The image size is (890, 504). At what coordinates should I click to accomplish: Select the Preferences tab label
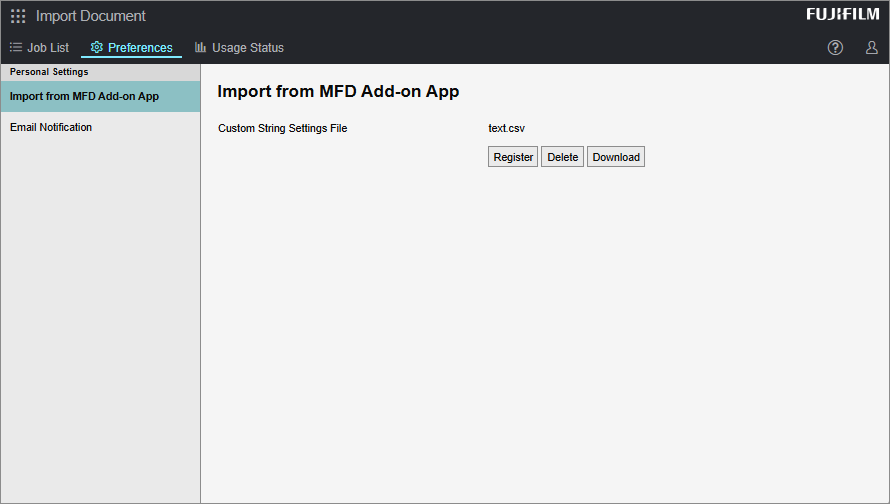pos(140,48)
